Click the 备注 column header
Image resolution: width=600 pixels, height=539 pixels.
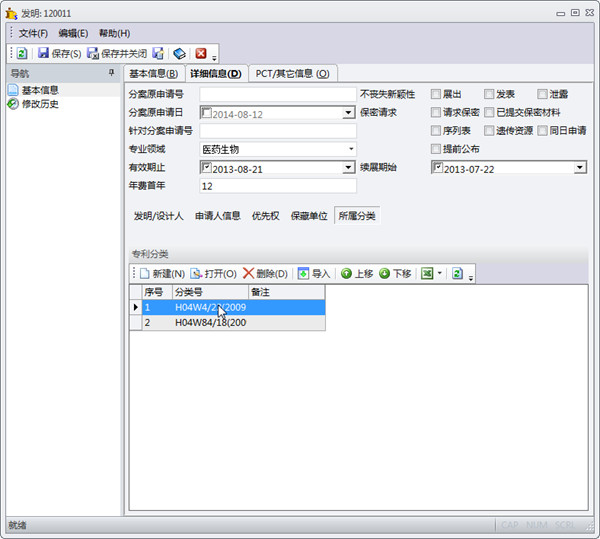click(287, 292)
